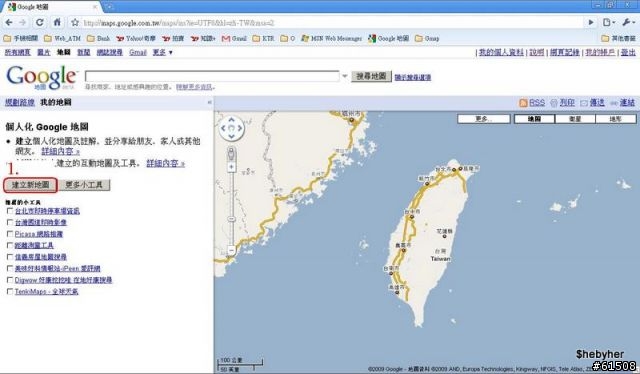640x374 pixels.
Task: Click the zoom slider handle
Action: point(231,219)
